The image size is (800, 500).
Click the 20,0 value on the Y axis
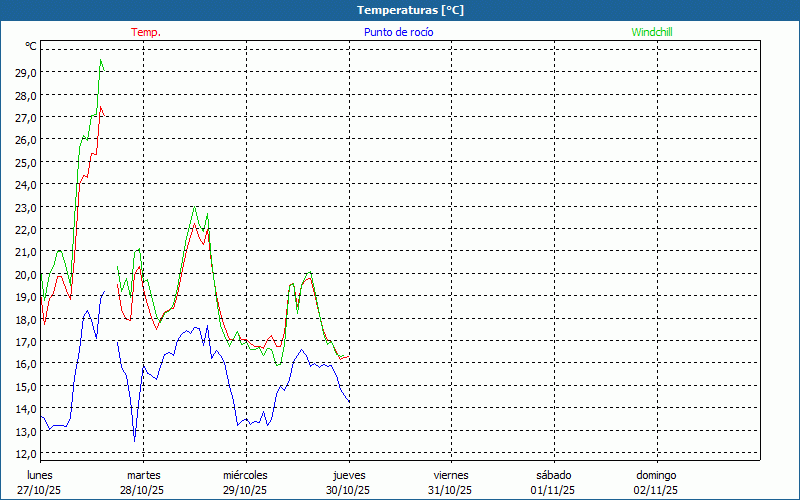(26, 274)
